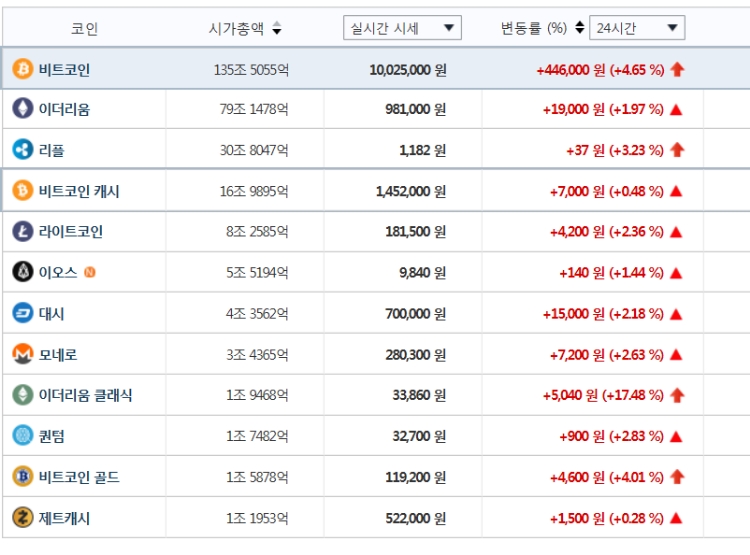This screenshot has height=555, width=750.
Task: Select the Litecoin (라이트코인) logo icon
Action: coord(22,232)
